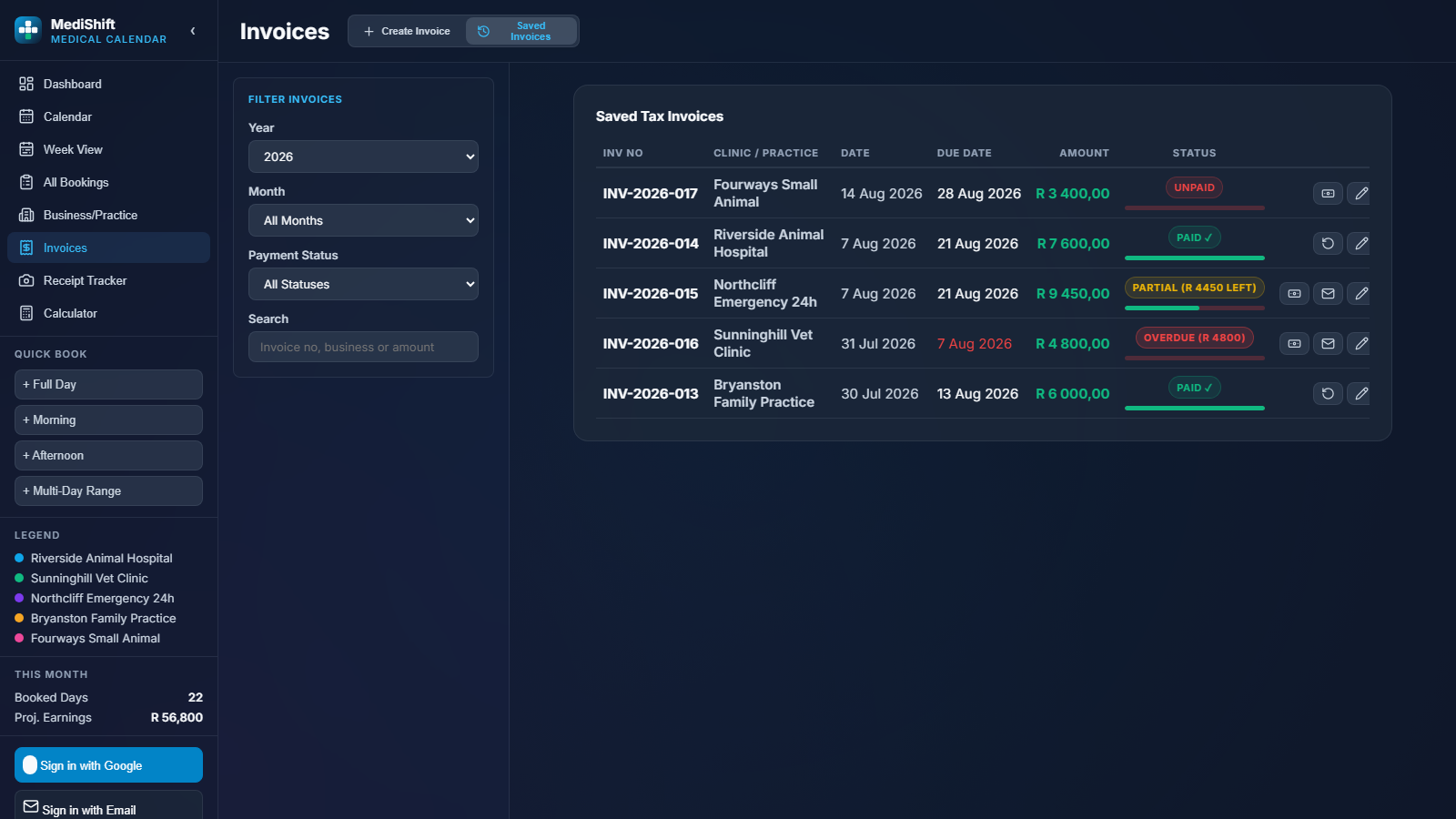Click the envelope icon on Sign in with Email

(31, 806)
